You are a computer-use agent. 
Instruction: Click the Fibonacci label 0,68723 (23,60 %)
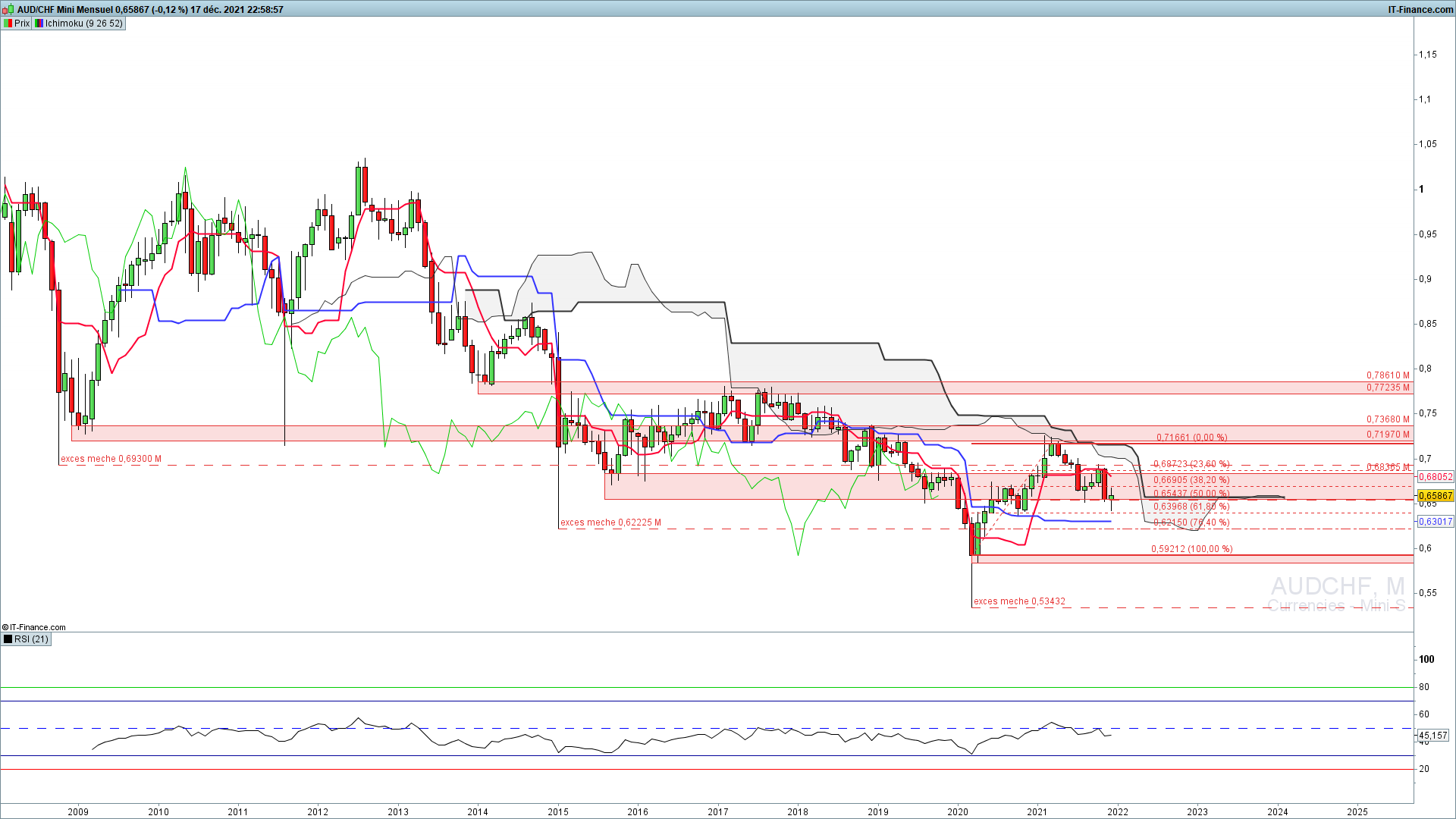point(1191,464)
